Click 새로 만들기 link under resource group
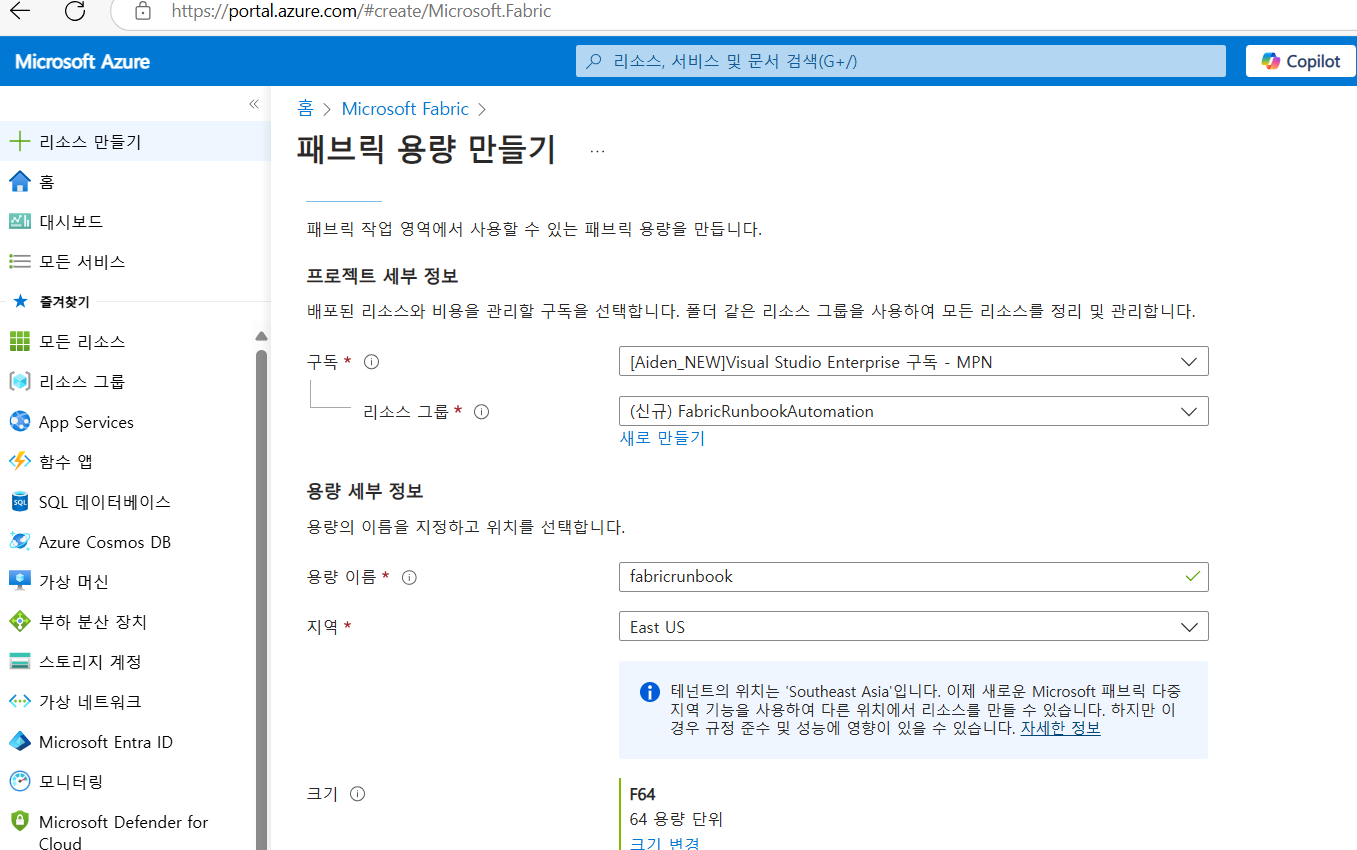This screenshot has height=850, width=1357. (662, 438)
